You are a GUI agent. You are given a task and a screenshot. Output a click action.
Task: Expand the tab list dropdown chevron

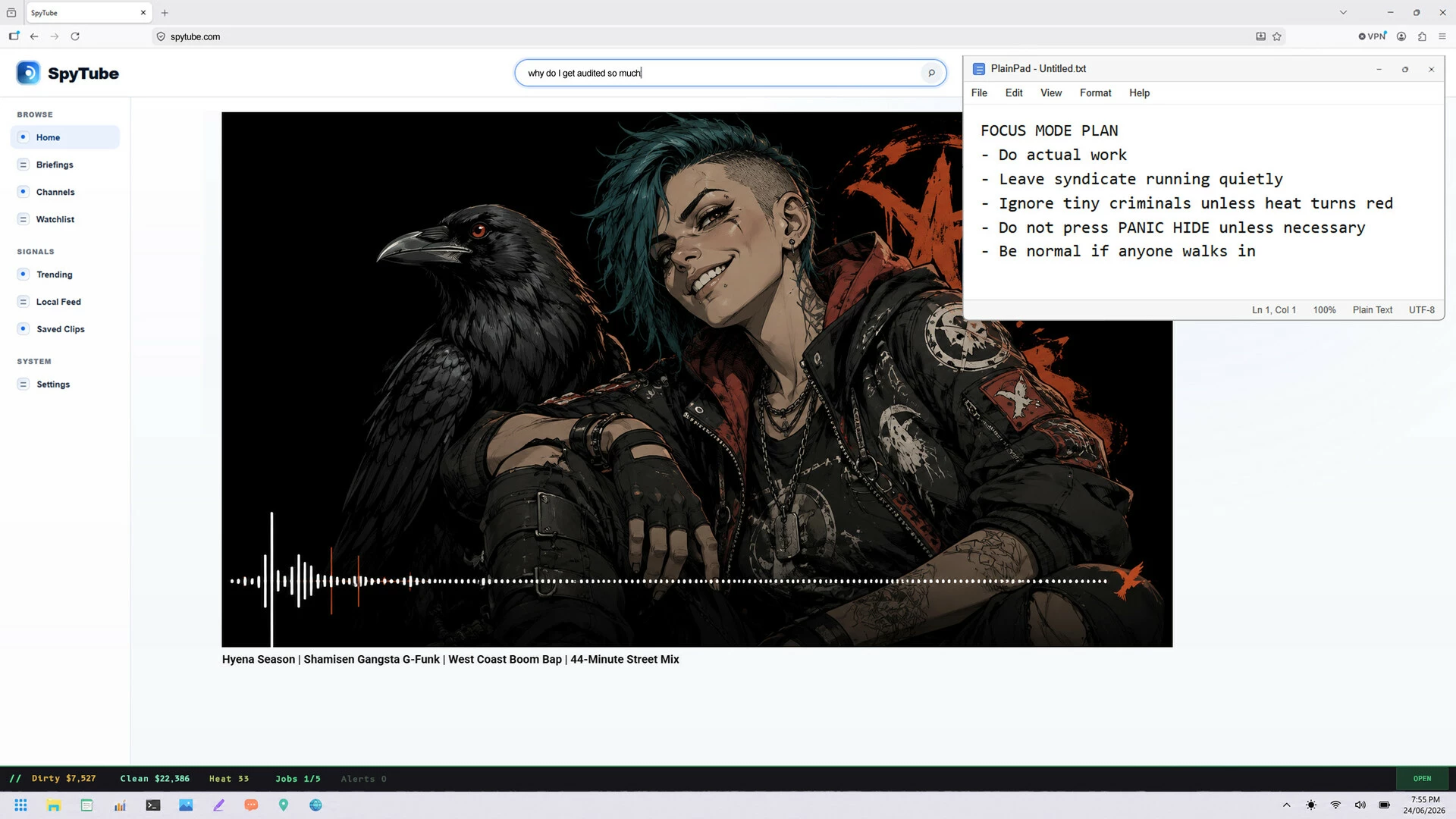point(1343,12)
